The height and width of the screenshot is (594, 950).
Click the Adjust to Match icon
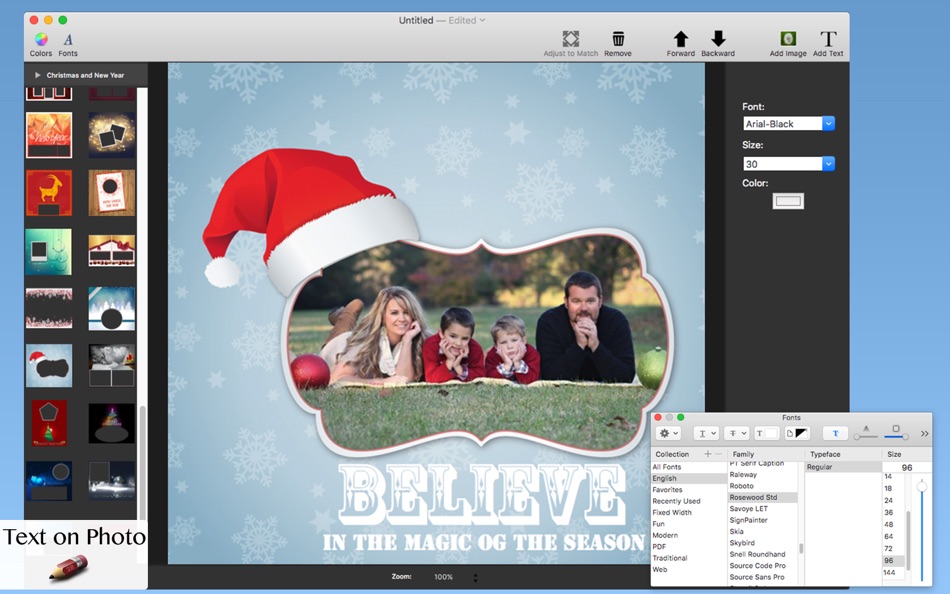571,39
